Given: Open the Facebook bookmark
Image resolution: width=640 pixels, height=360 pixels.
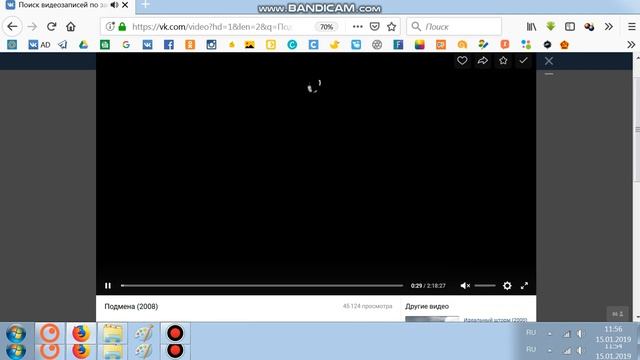Looking at the screenshot, I should [169, 44].
